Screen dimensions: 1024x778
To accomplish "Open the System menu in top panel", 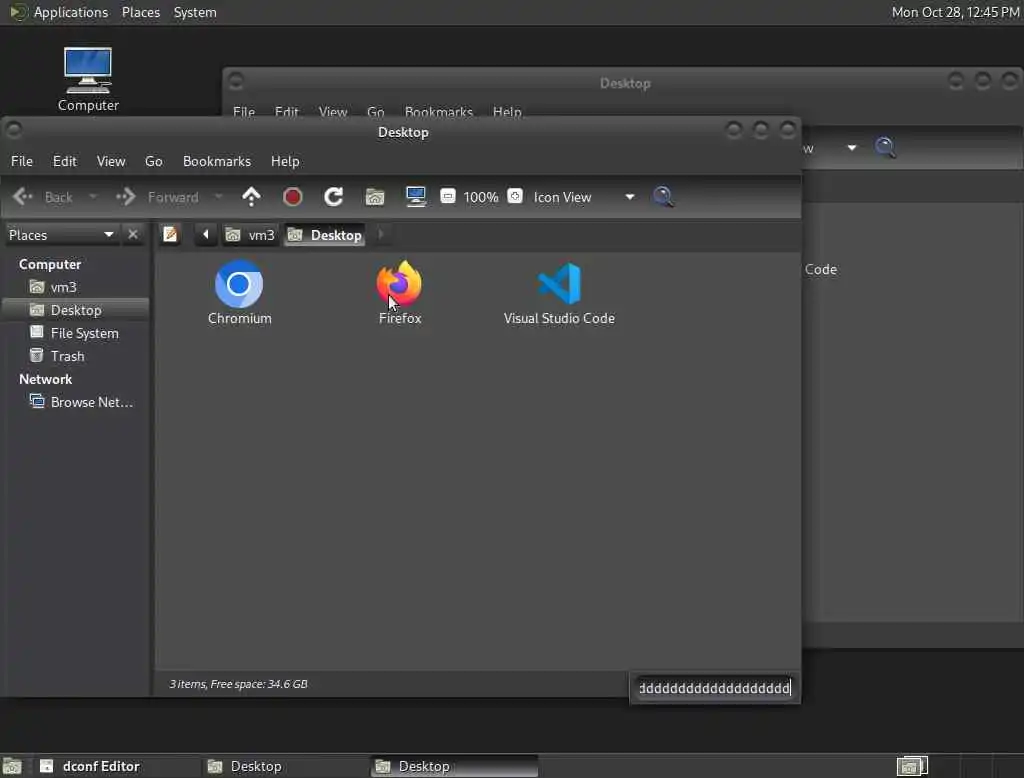I will pos(195,12).
